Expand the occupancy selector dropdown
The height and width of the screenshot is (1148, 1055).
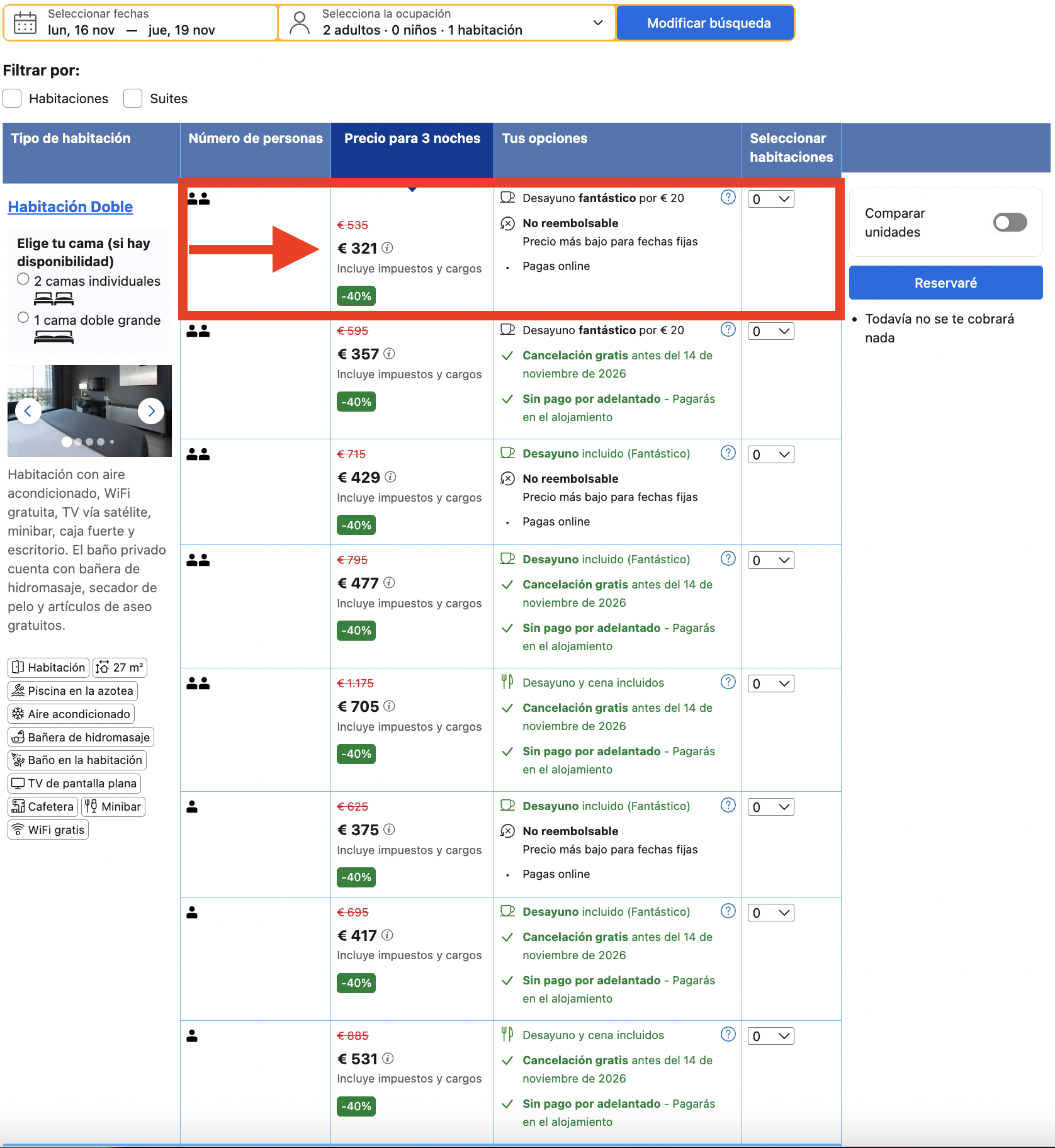tap(447, 23)
